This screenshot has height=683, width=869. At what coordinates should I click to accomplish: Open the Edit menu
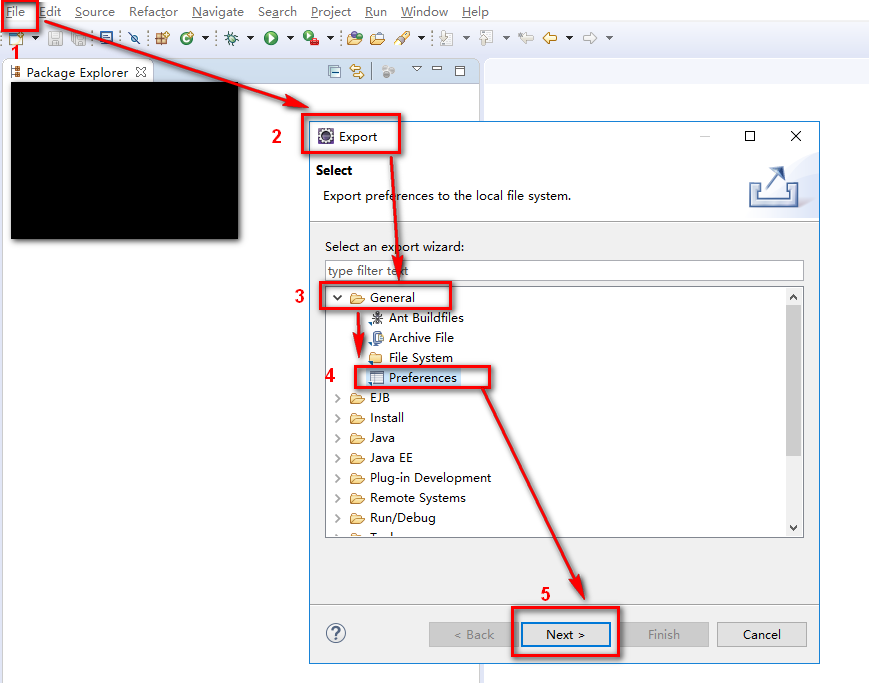point(50,12)
